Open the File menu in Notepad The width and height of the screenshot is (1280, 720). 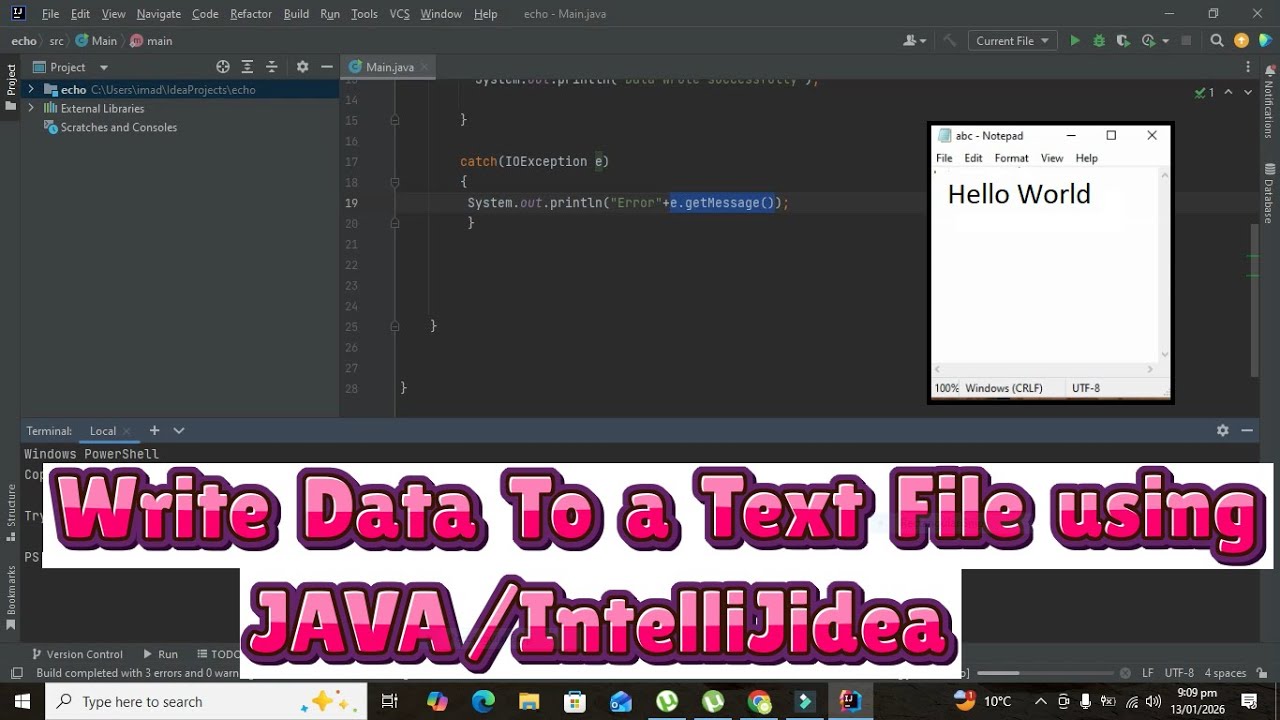coord(944,158)
